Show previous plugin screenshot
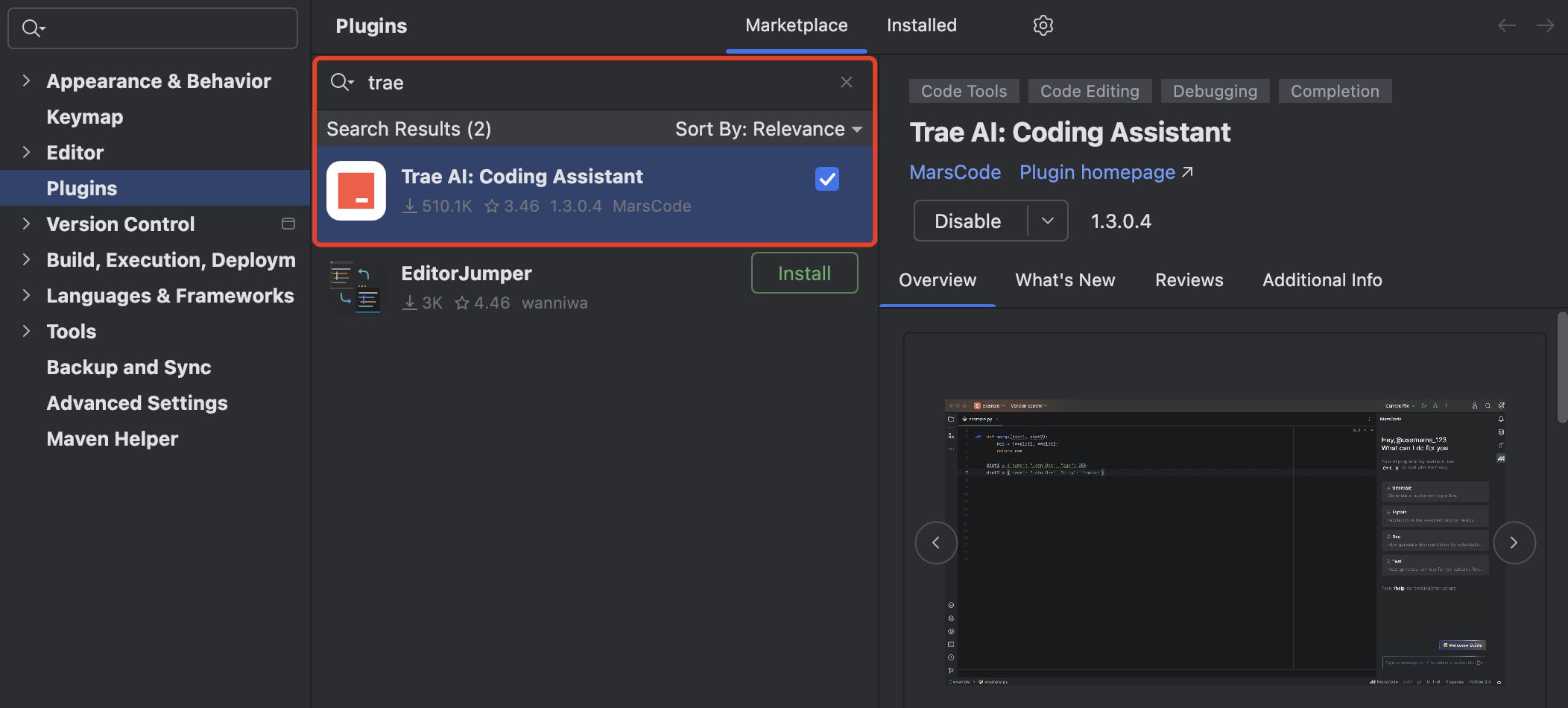The image size is (1568, 708). coord(936,543)
